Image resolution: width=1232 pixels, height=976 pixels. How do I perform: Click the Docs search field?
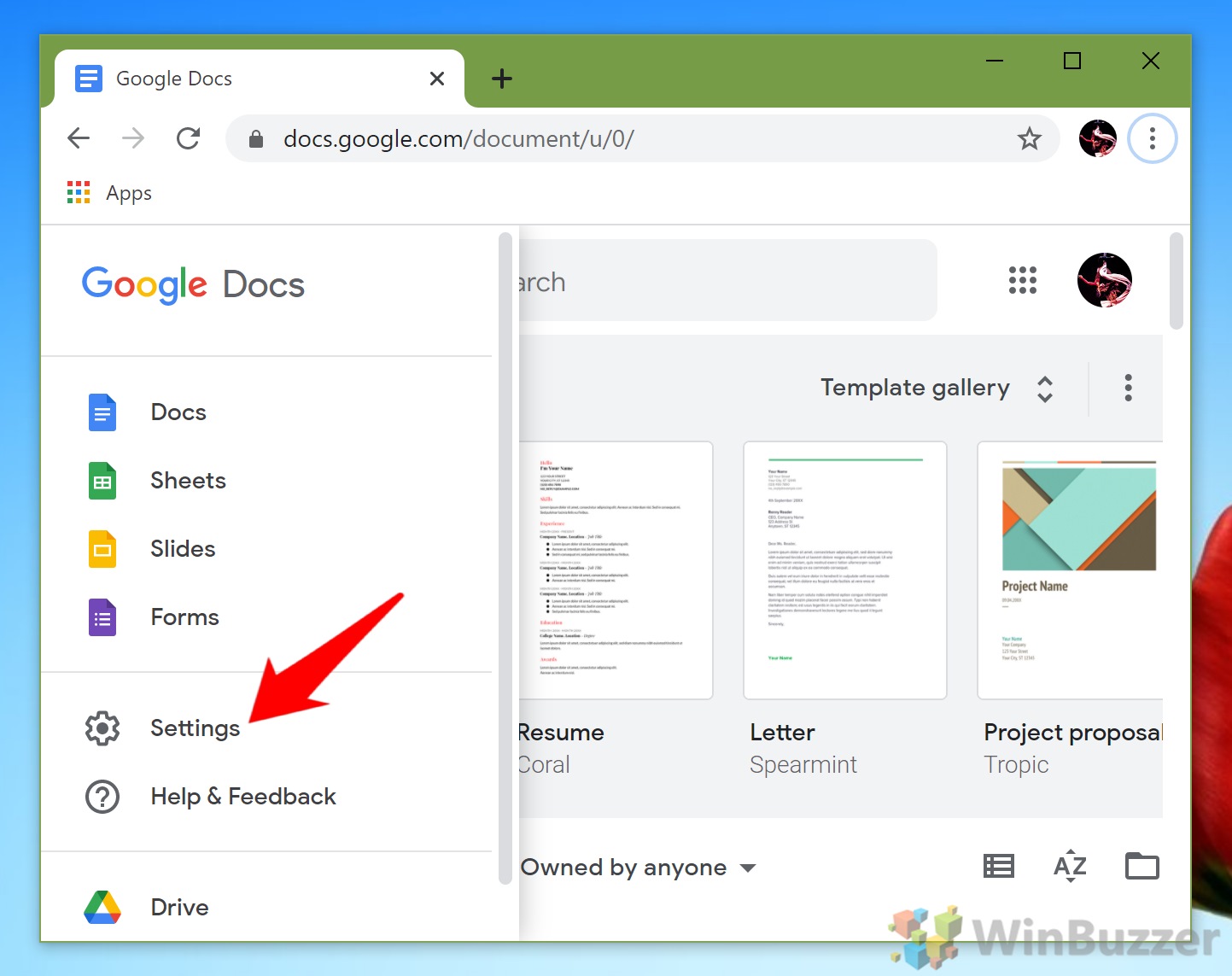pos(727,281)
